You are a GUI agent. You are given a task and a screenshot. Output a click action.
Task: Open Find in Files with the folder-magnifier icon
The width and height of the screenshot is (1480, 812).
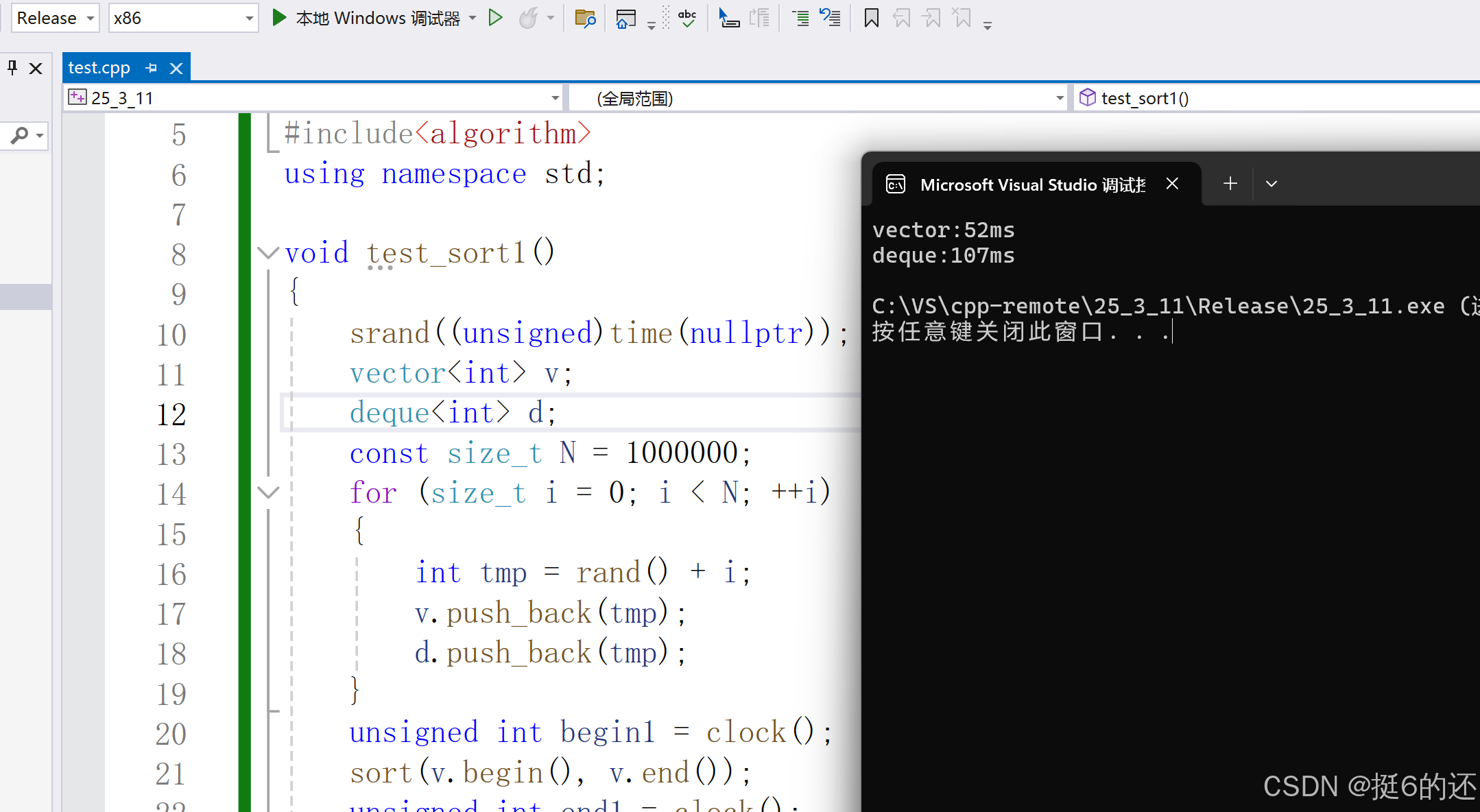(585, 18)
